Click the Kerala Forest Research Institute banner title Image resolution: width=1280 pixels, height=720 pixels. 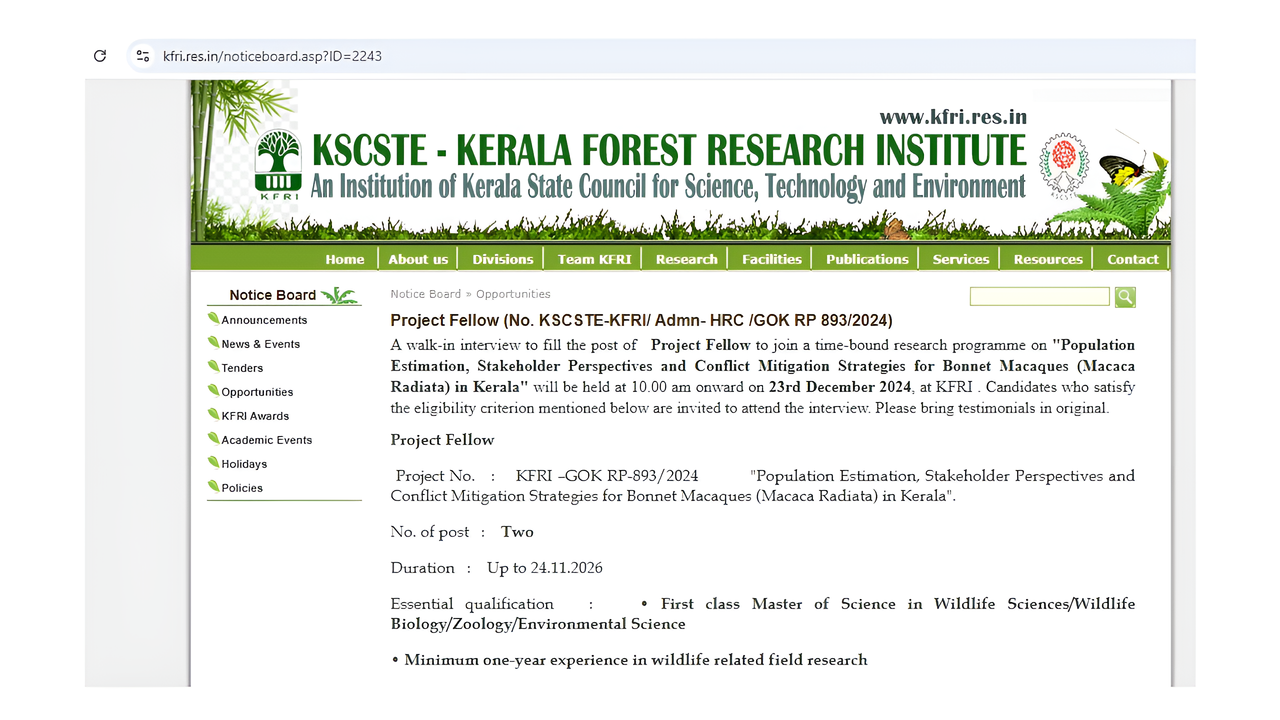(x=669, y=149)
